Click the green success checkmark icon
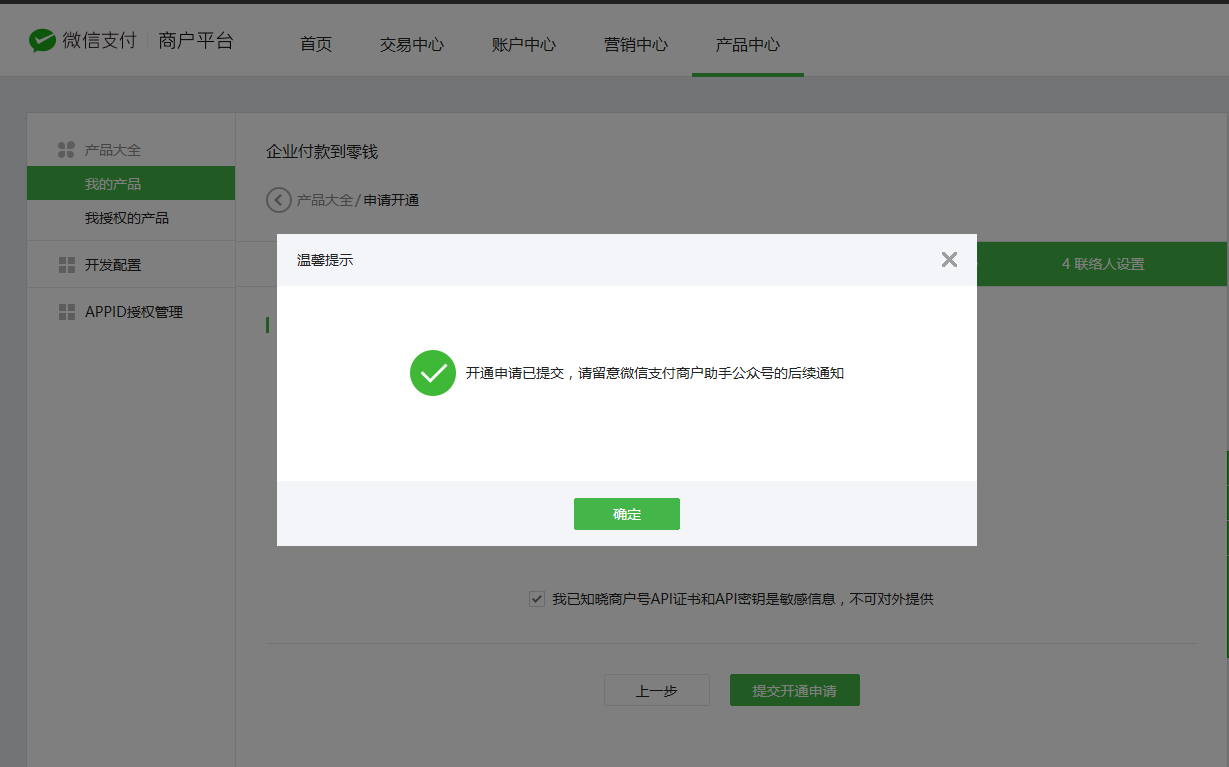The image size is (1229, 767). click(433, 373)
